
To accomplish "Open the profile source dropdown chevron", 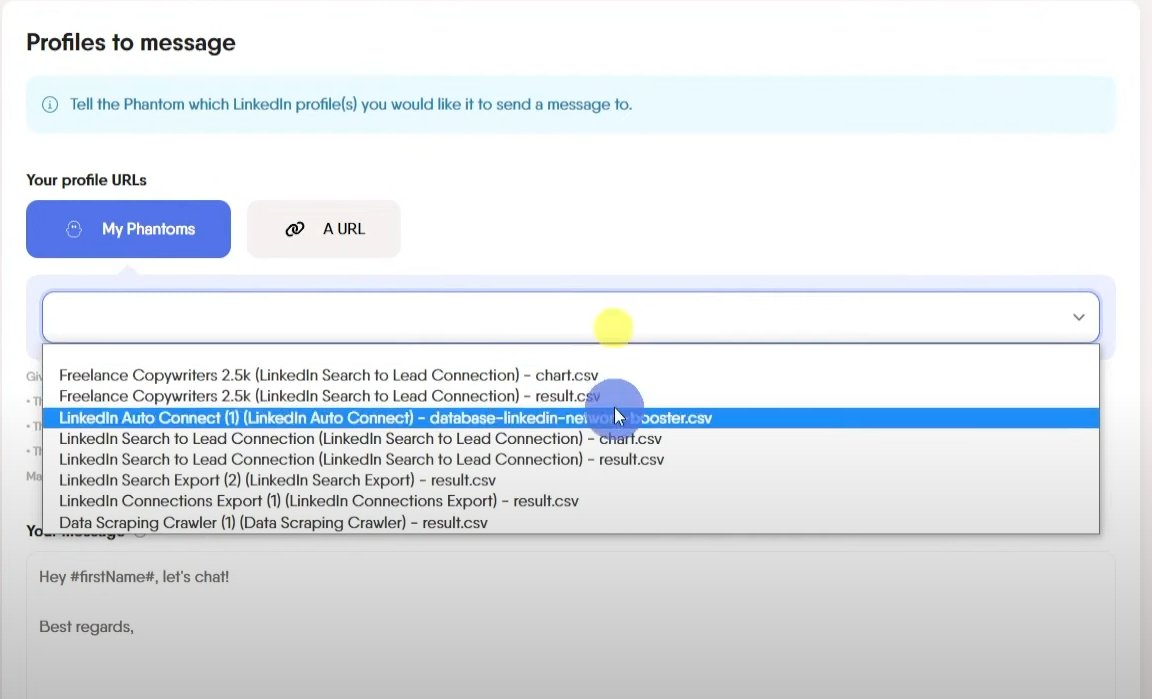I will click(1078, 316).
